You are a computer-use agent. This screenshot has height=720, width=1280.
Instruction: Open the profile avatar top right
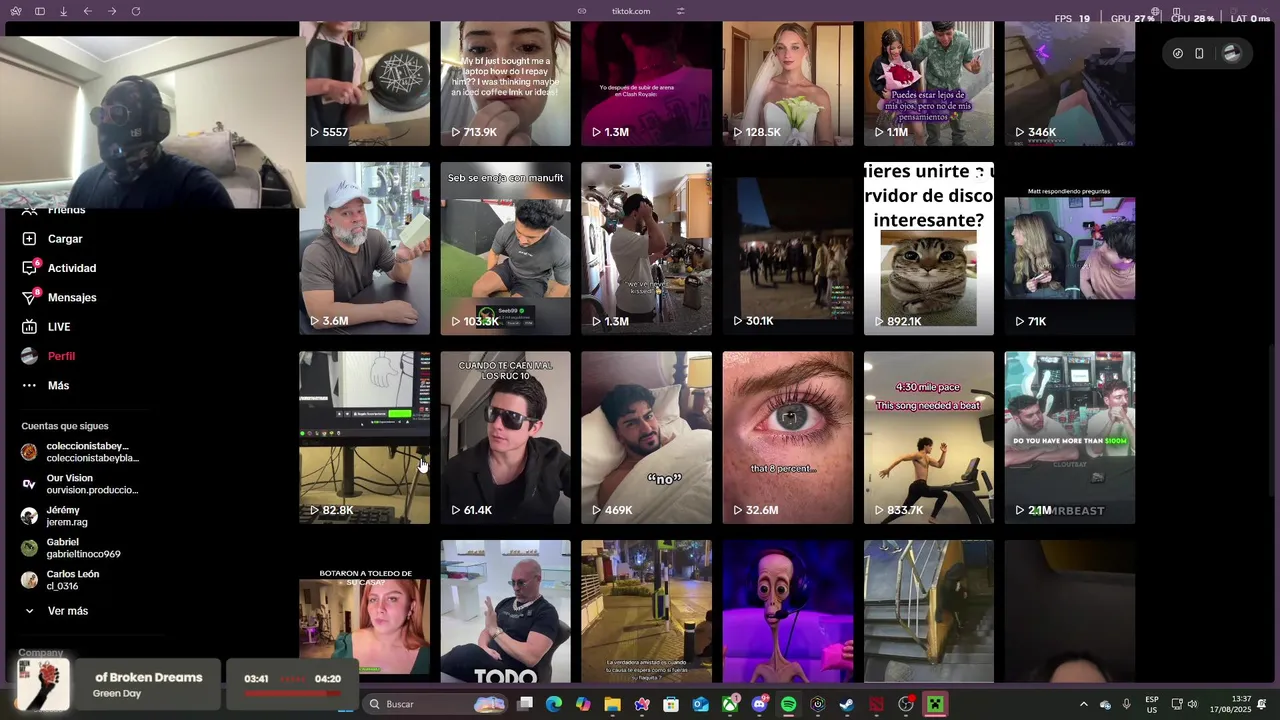click(x=1231, y=53)
